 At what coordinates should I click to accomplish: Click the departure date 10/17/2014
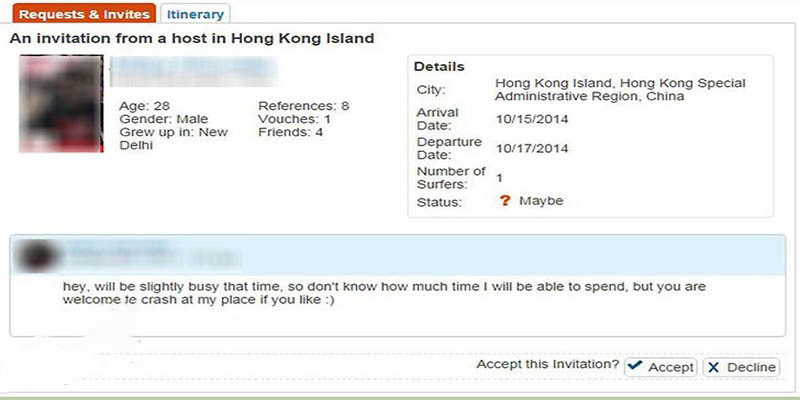(x=532, y=148)
